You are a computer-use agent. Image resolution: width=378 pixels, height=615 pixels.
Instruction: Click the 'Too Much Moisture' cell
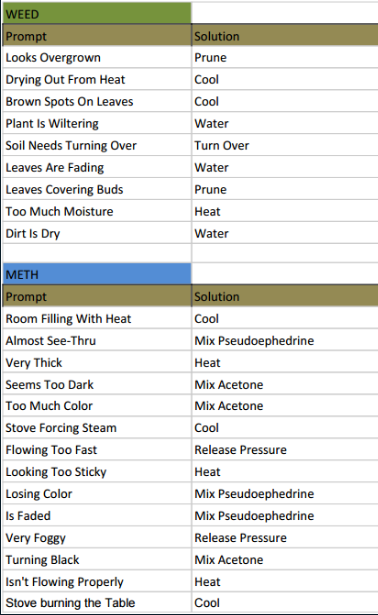(97, 211)
